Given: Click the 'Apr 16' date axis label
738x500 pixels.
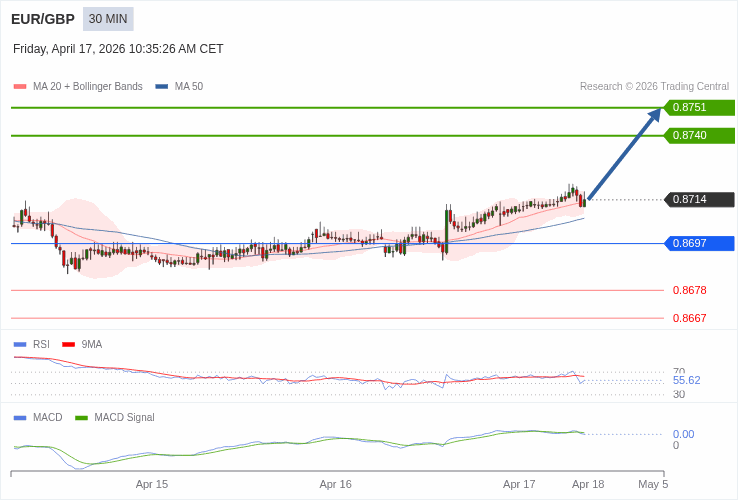Looking at the screenshot, I should (x=336, y=484).
